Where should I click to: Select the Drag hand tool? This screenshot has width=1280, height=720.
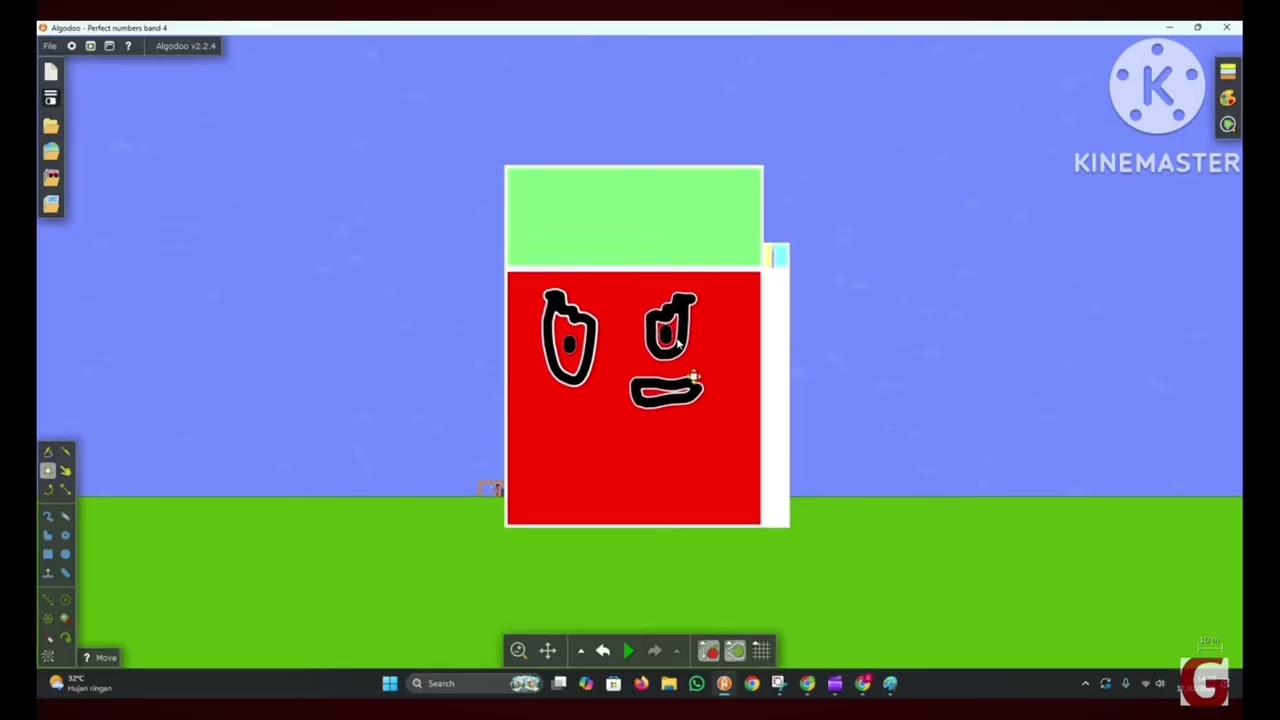click(x=65, y=470)
